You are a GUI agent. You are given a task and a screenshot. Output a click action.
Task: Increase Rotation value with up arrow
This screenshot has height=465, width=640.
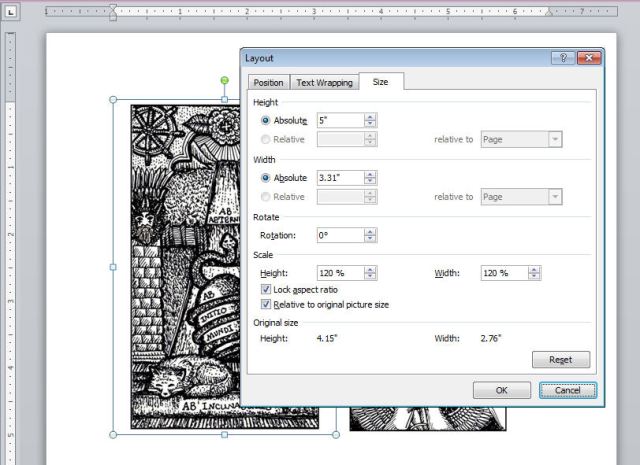[x=370, y=231]
